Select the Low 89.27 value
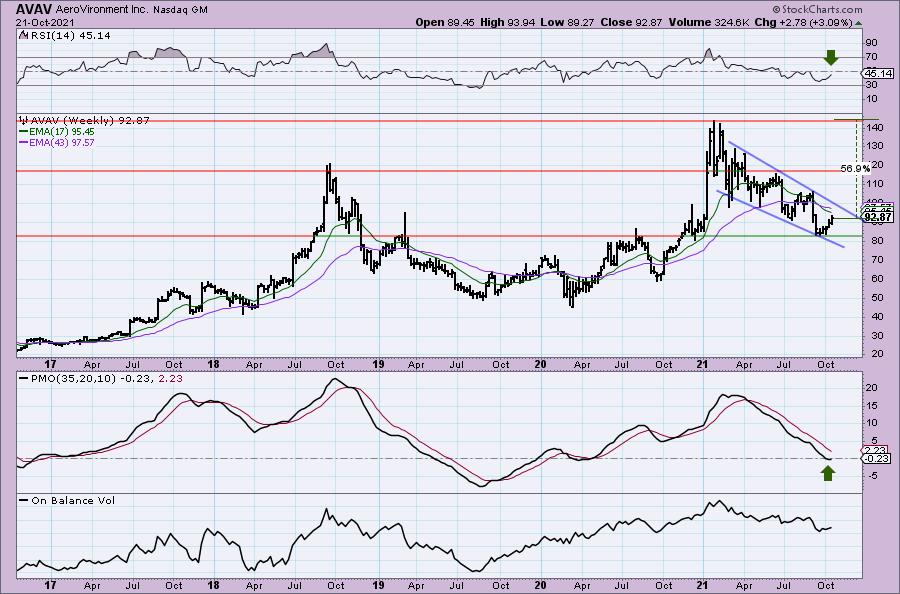Viewport: 900px width, 594px height. (568, 22)
